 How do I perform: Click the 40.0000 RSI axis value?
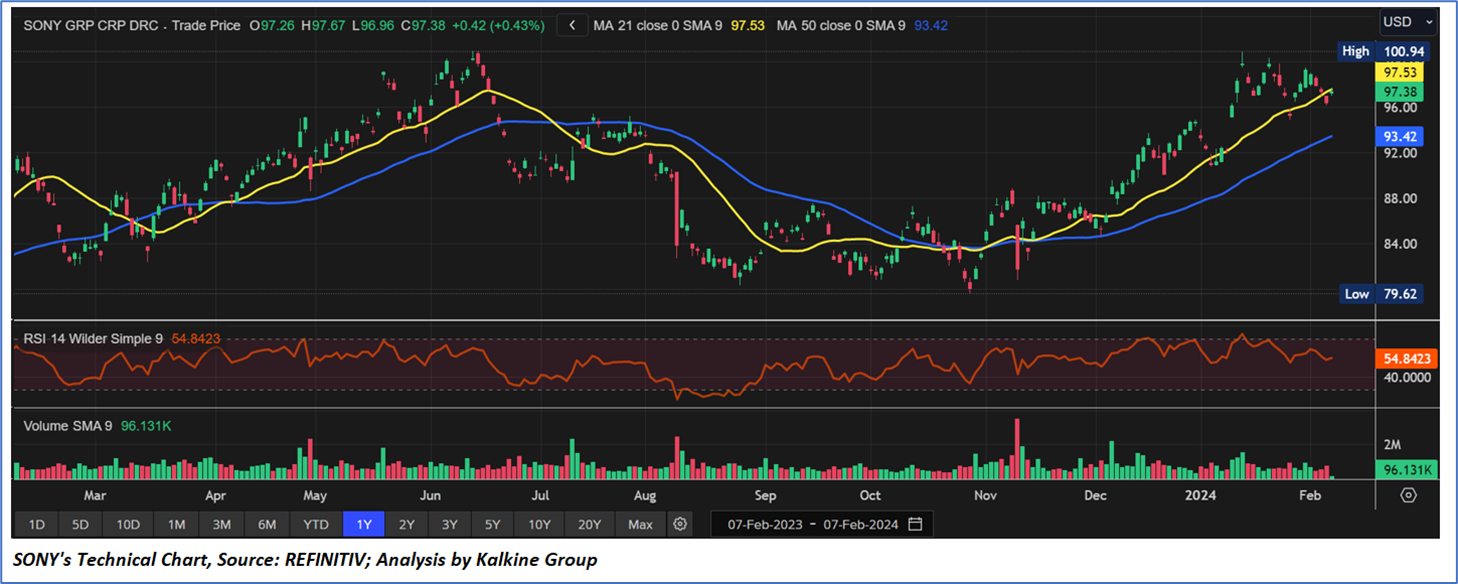(x=1407, y=377)
